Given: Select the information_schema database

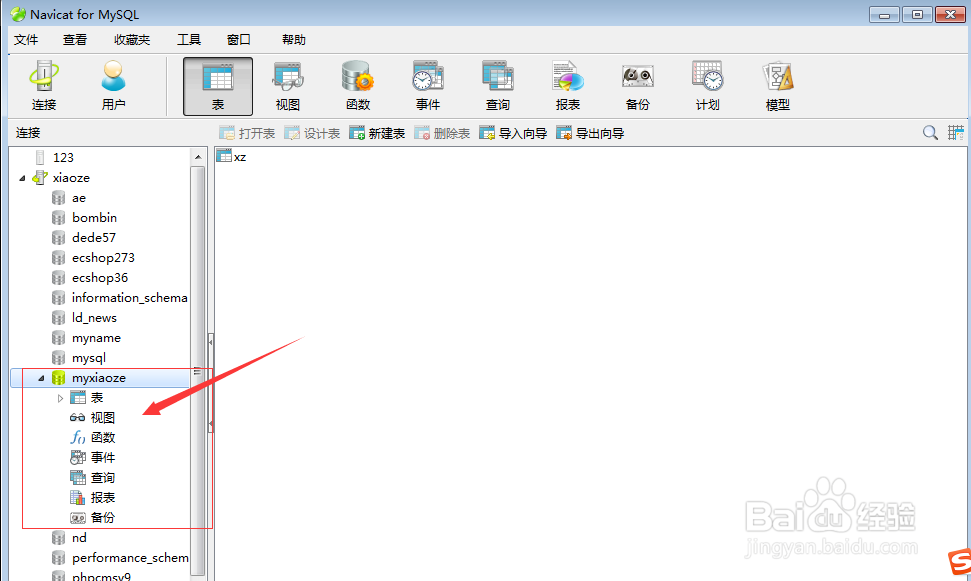Looking at the screenshot, I should pyautogui.click(x=129, y=297).
